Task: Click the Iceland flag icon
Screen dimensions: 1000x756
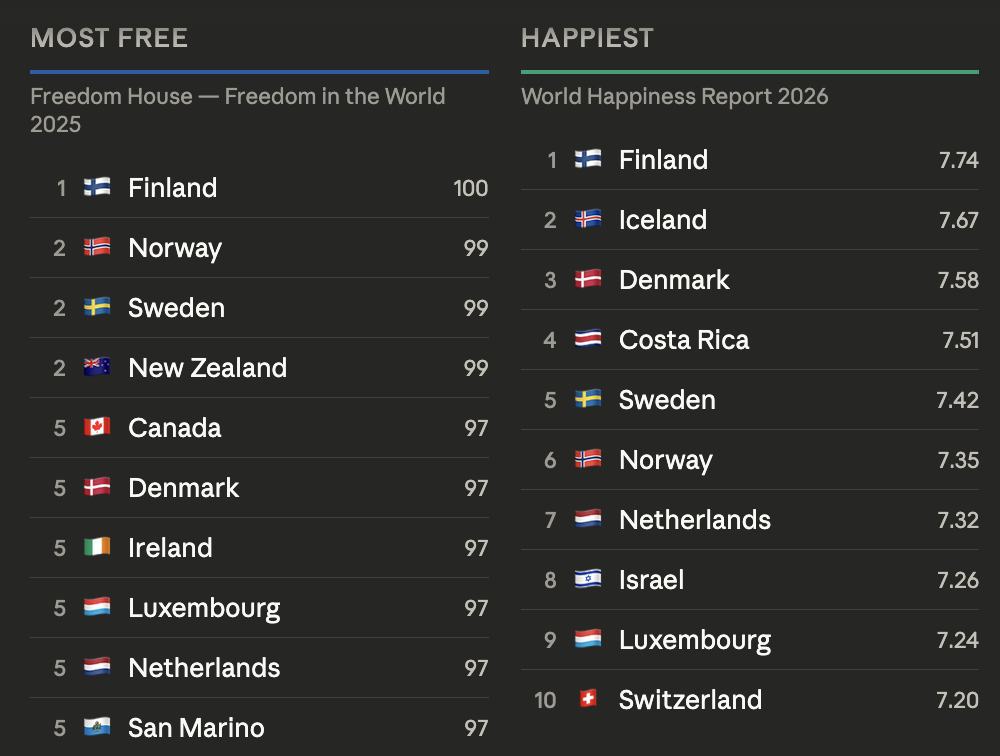Action: 588,219
